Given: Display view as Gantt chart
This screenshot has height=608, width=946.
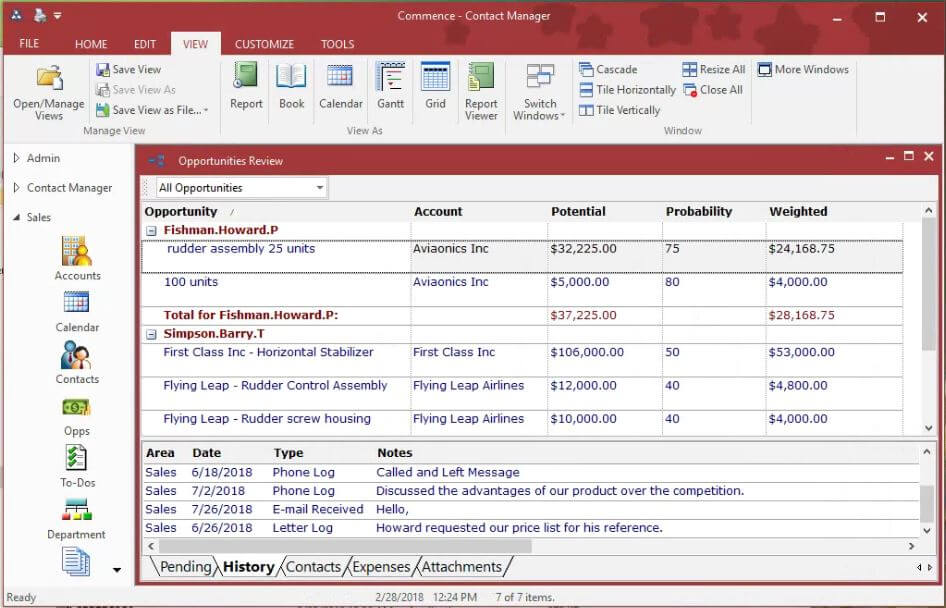Looking at the screenshot, I should 390,86.
